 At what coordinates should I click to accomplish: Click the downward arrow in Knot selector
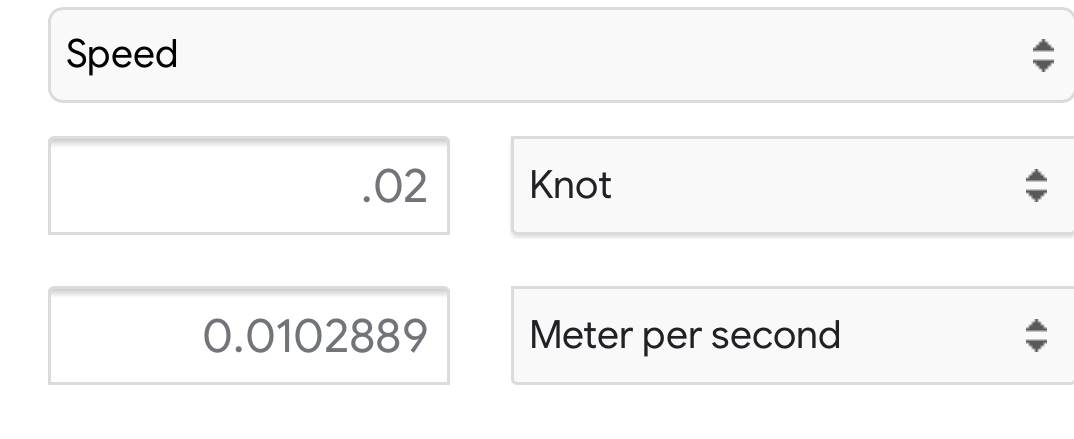click(x=1037, y=195)
